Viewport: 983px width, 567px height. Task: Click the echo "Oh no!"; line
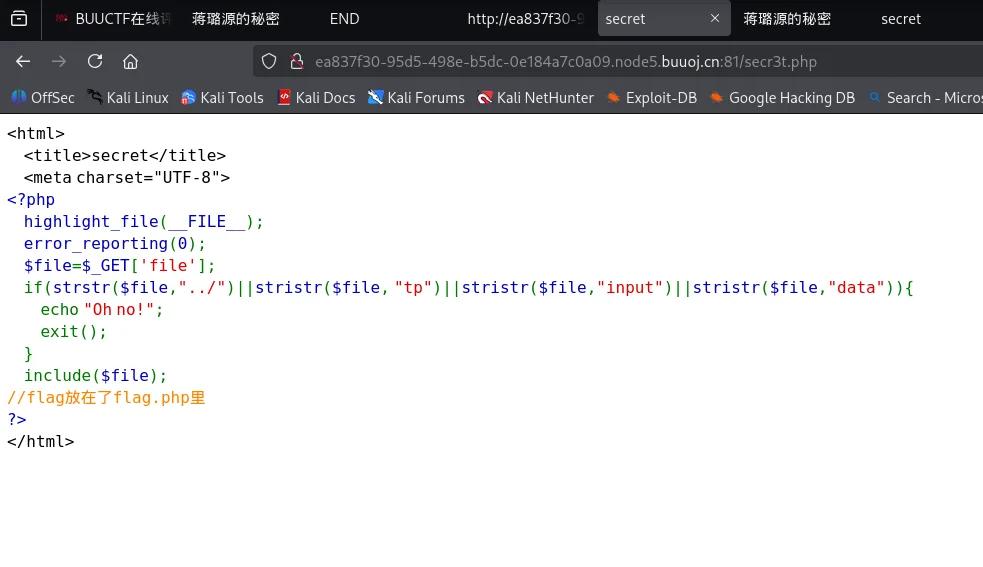[102, 309]
